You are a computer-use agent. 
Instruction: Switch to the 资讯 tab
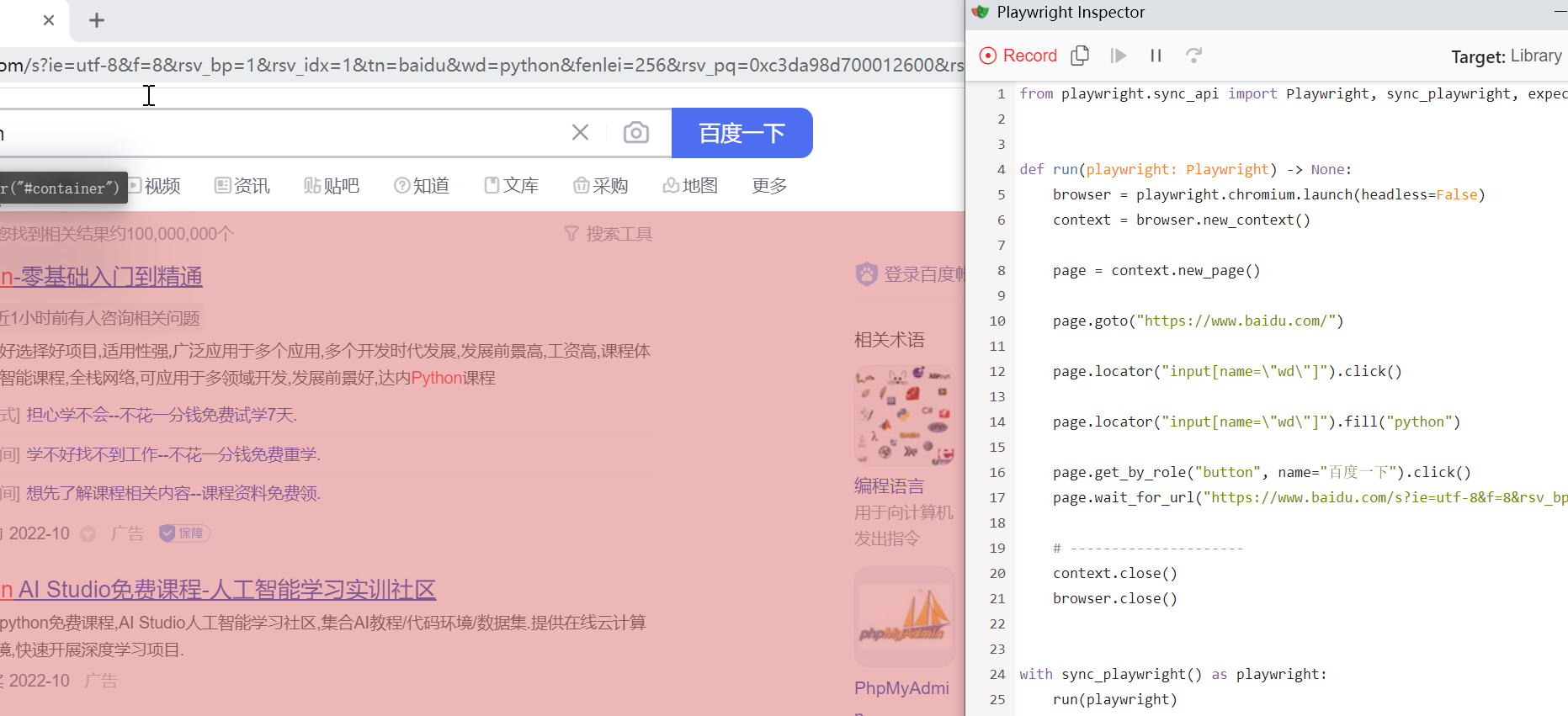pyautogui.click(x=242, y=185)
